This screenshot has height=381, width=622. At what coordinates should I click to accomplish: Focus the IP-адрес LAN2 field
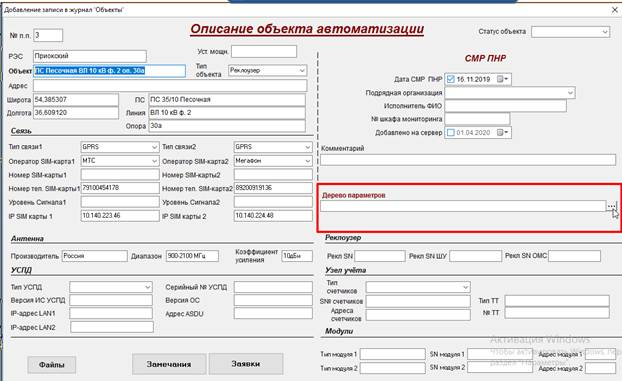(x=112, y=327)
